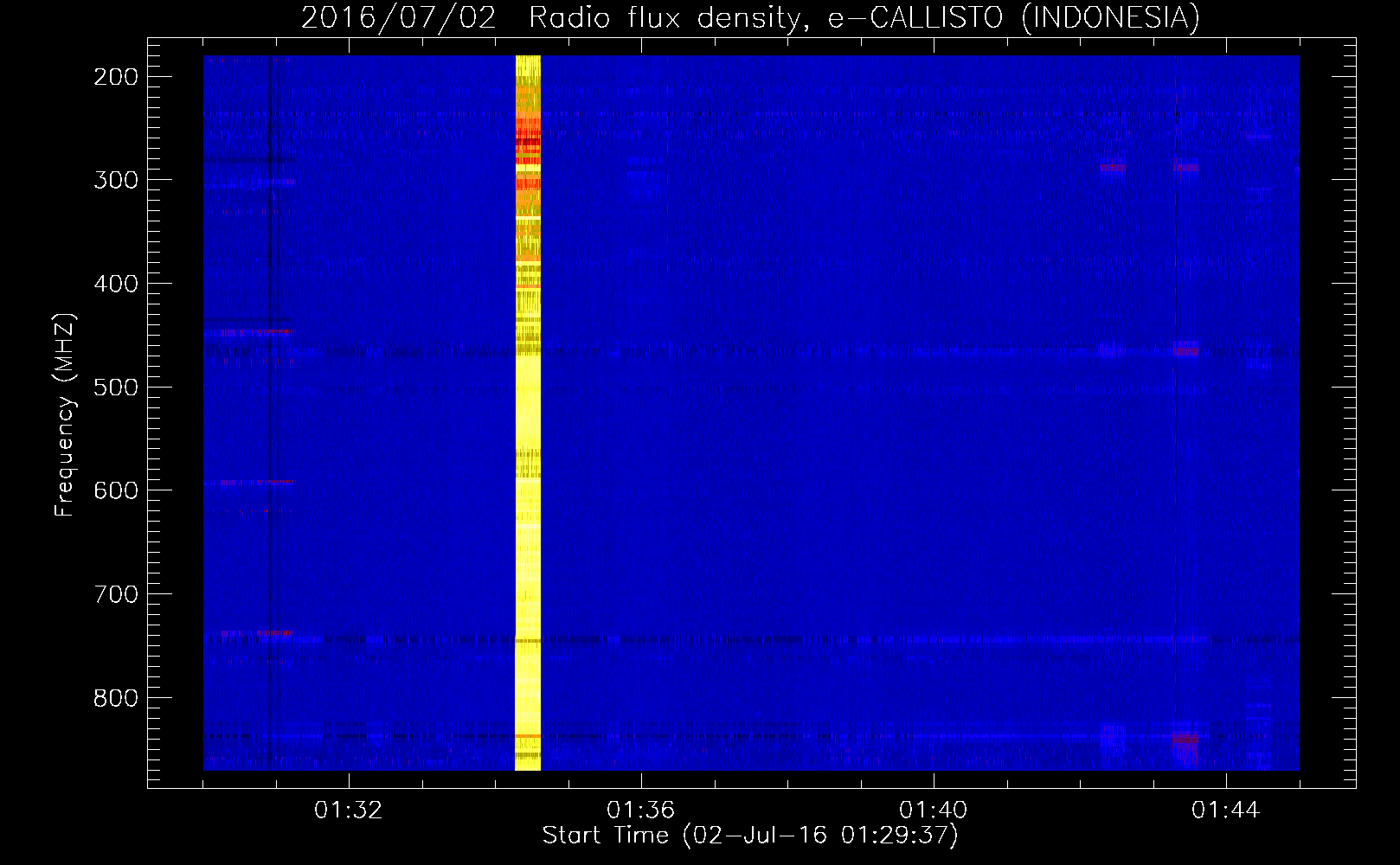Click the 500 frequency tick label

point(116,387)
